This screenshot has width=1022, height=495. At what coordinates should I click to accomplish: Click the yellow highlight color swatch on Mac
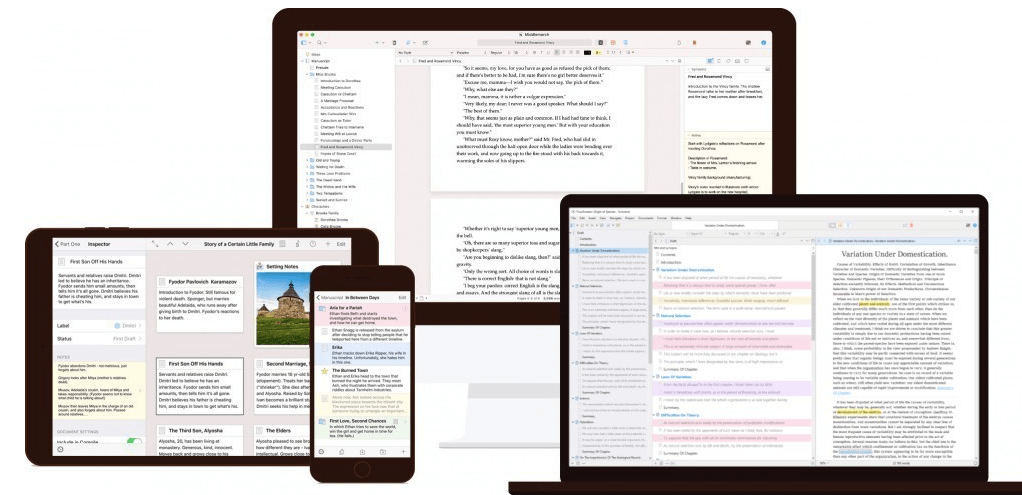[596, 52]
